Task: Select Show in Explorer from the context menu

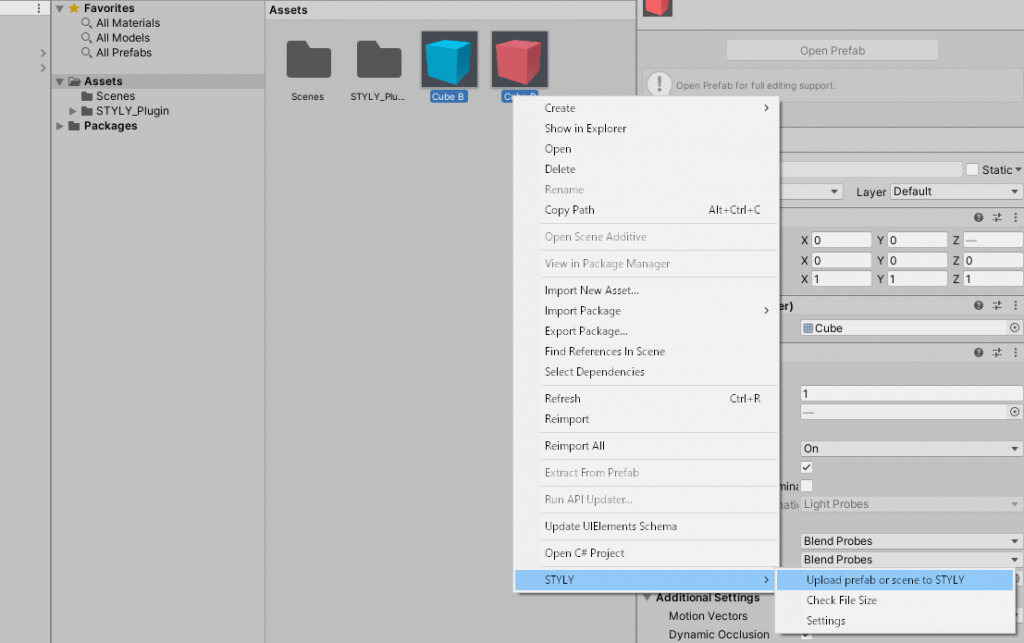Action: click(586, 128)
